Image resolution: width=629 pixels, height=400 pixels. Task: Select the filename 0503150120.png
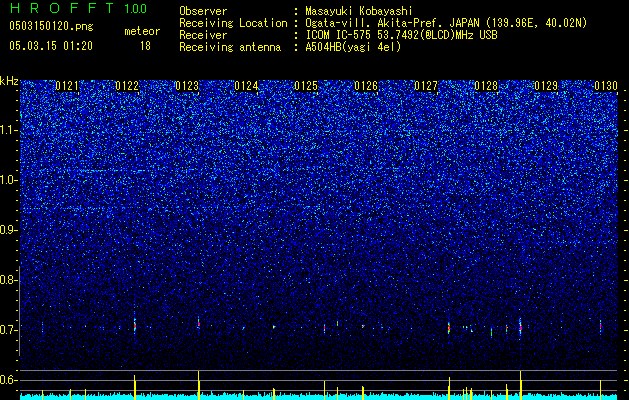pos(51,27)
